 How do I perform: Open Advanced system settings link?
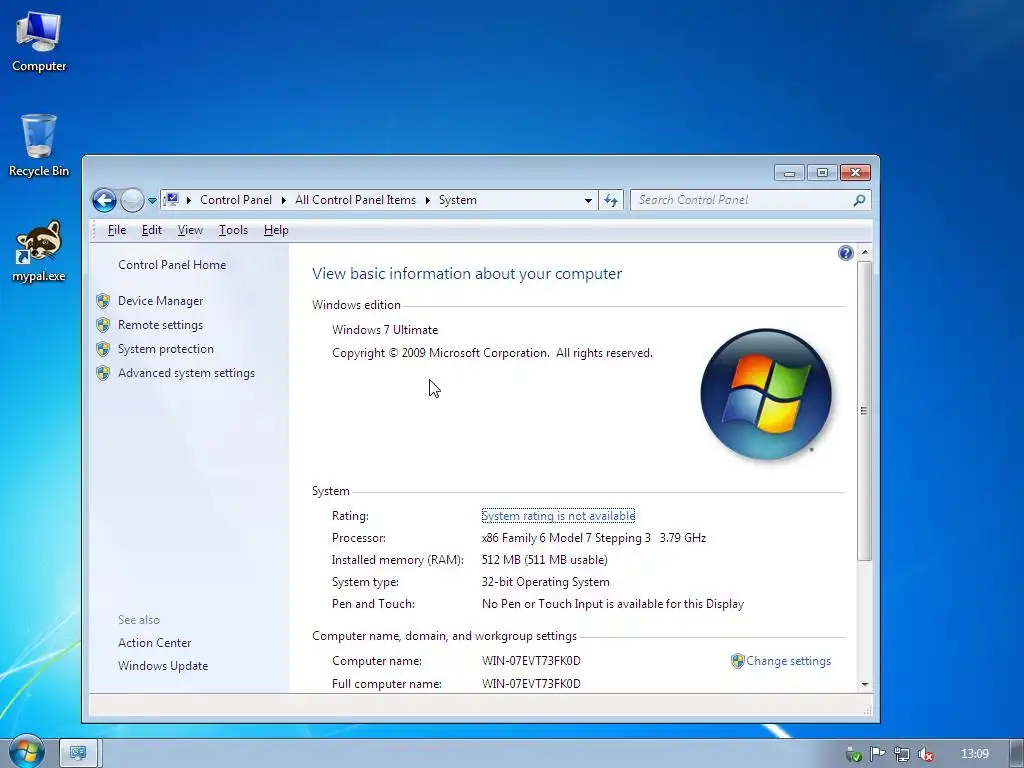pos(186,373)
